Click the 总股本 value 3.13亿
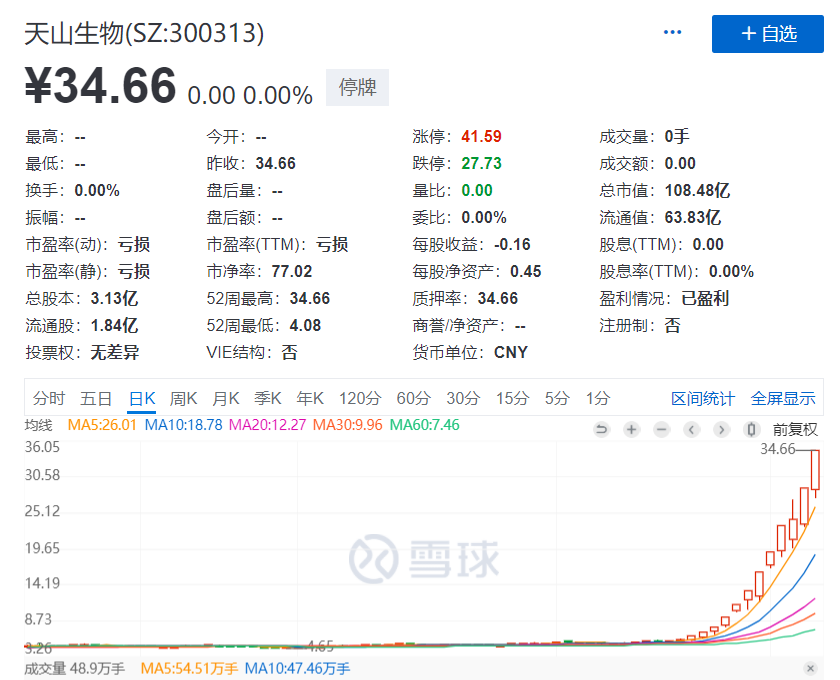Screen dimensions: 840x680 click(114, 298)
